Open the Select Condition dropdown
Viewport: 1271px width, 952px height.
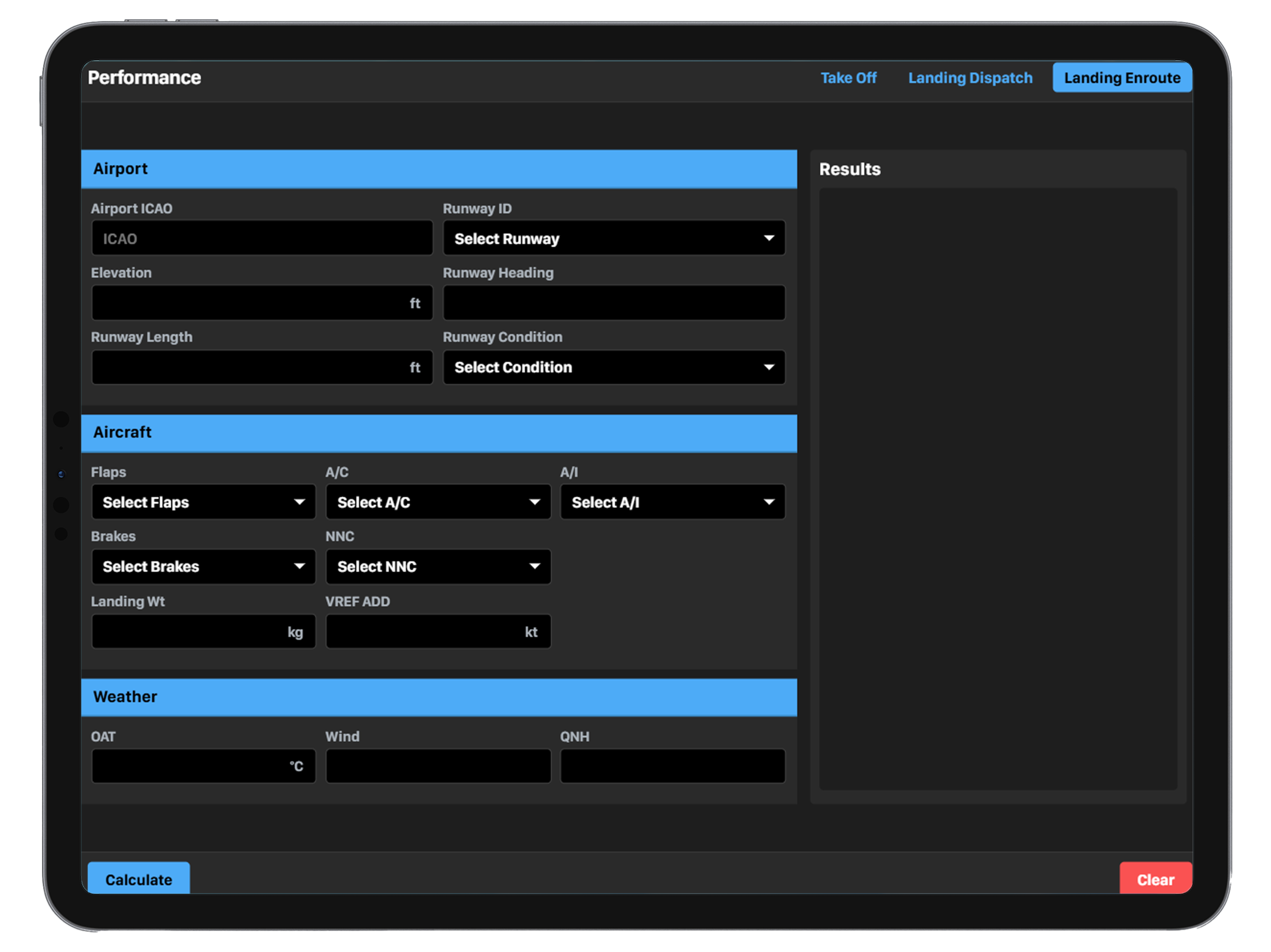[613, 367]
